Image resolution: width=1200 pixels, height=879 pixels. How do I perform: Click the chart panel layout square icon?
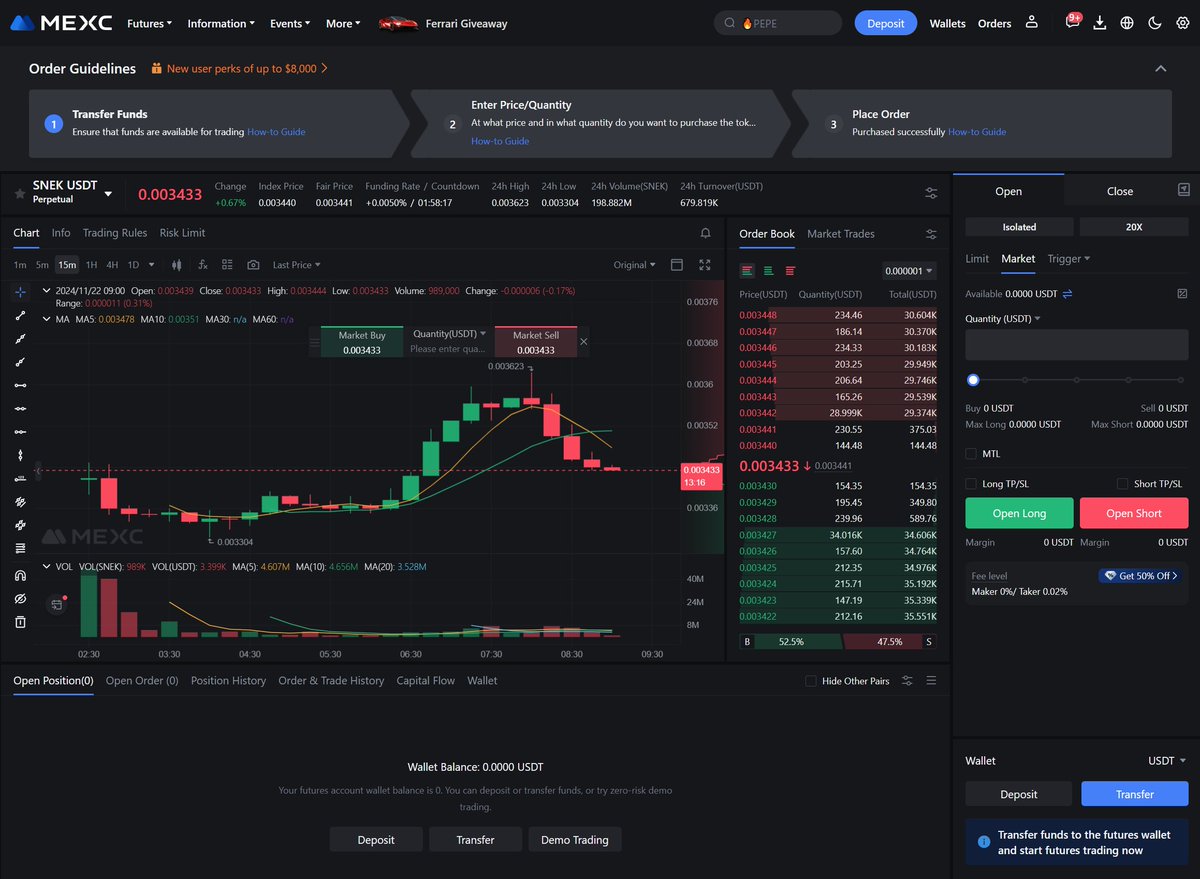point(677,265)
